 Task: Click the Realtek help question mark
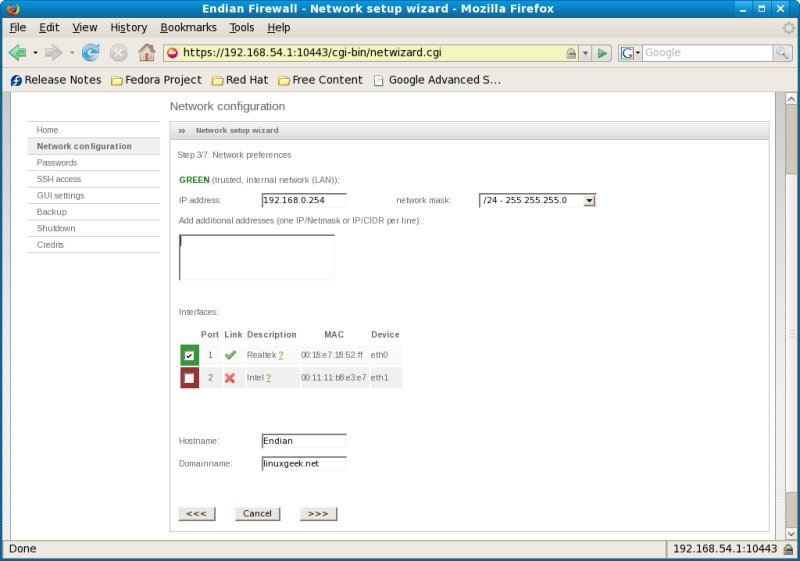point(281,355)
